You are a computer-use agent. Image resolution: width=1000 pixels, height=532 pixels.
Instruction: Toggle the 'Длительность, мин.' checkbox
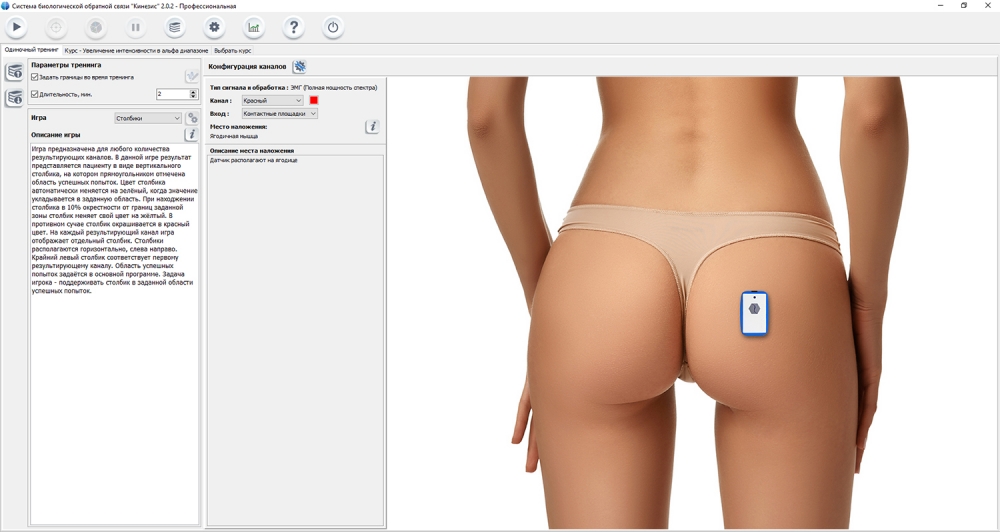[x=35, y=94]
